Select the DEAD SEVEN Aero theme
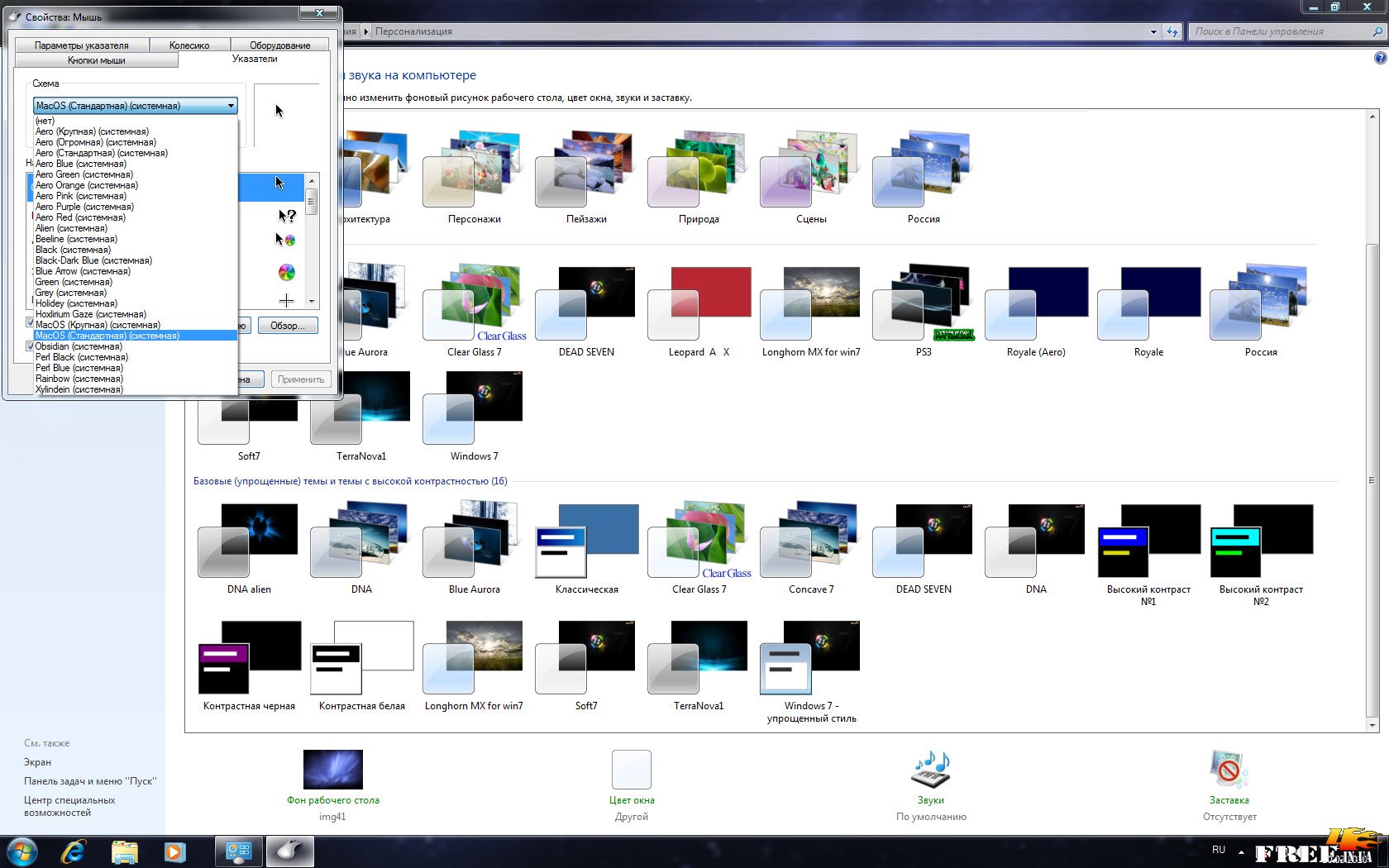 [586, 311]
